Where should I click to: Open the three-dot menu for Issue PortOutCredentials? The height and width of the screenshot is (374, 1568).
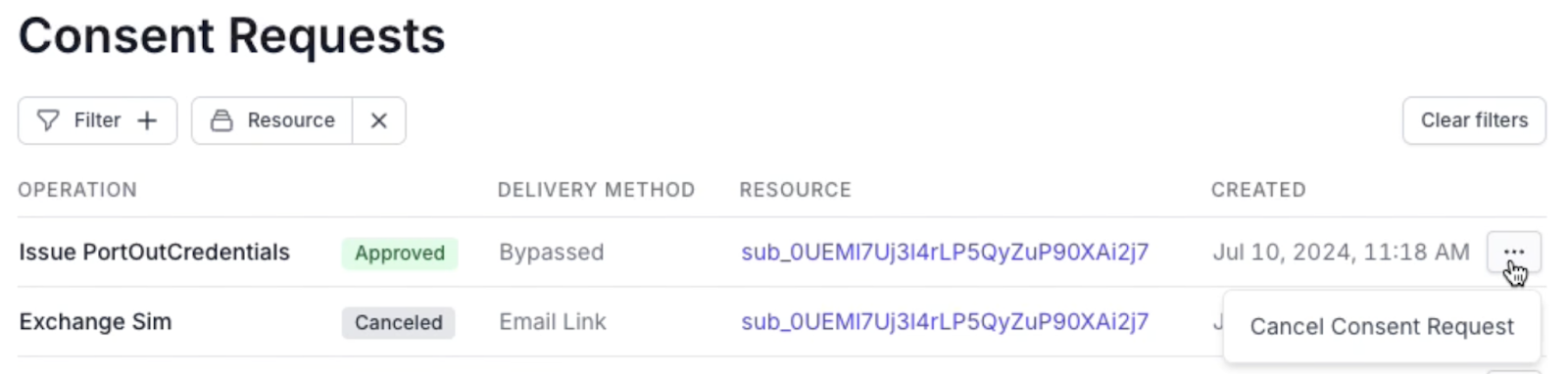(x=1514, y=253)
